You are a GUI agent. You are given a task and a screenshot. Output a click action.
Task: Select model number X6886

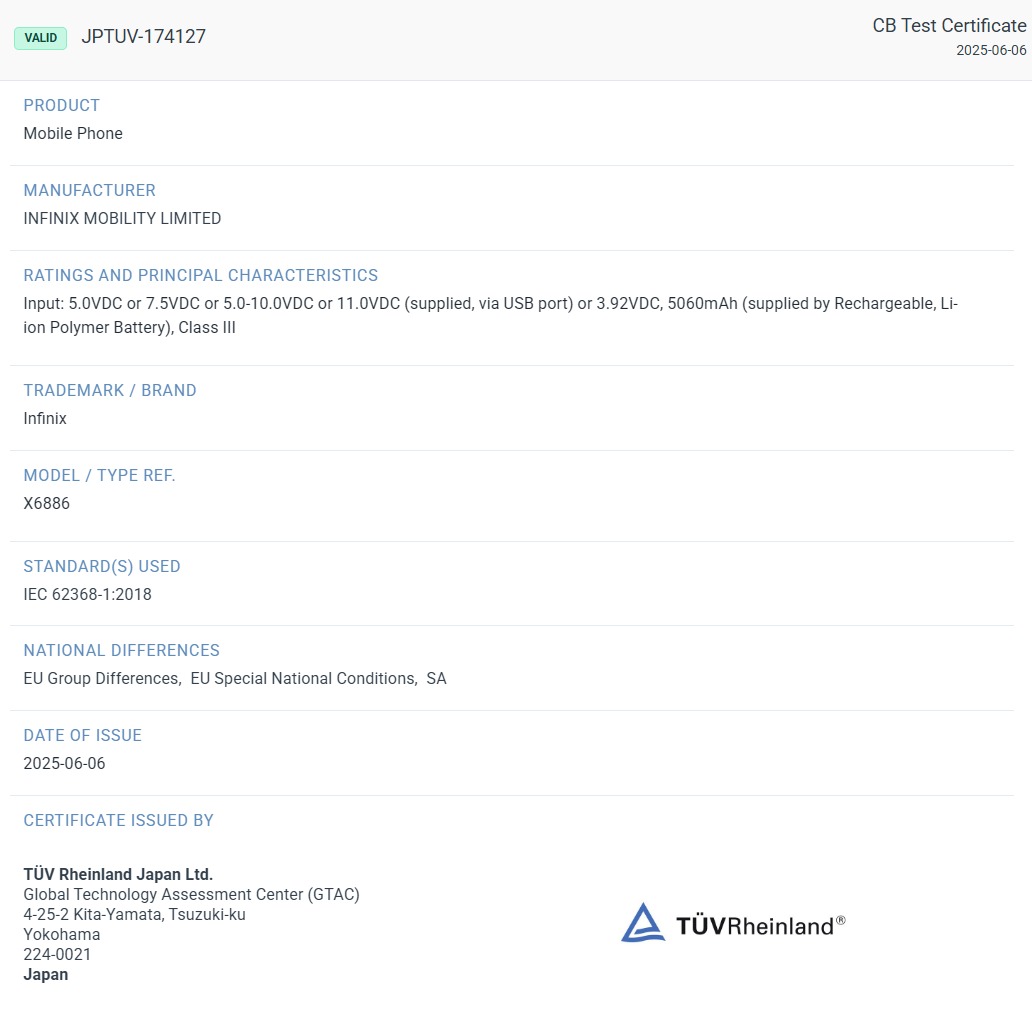click(x=46, y=503)
